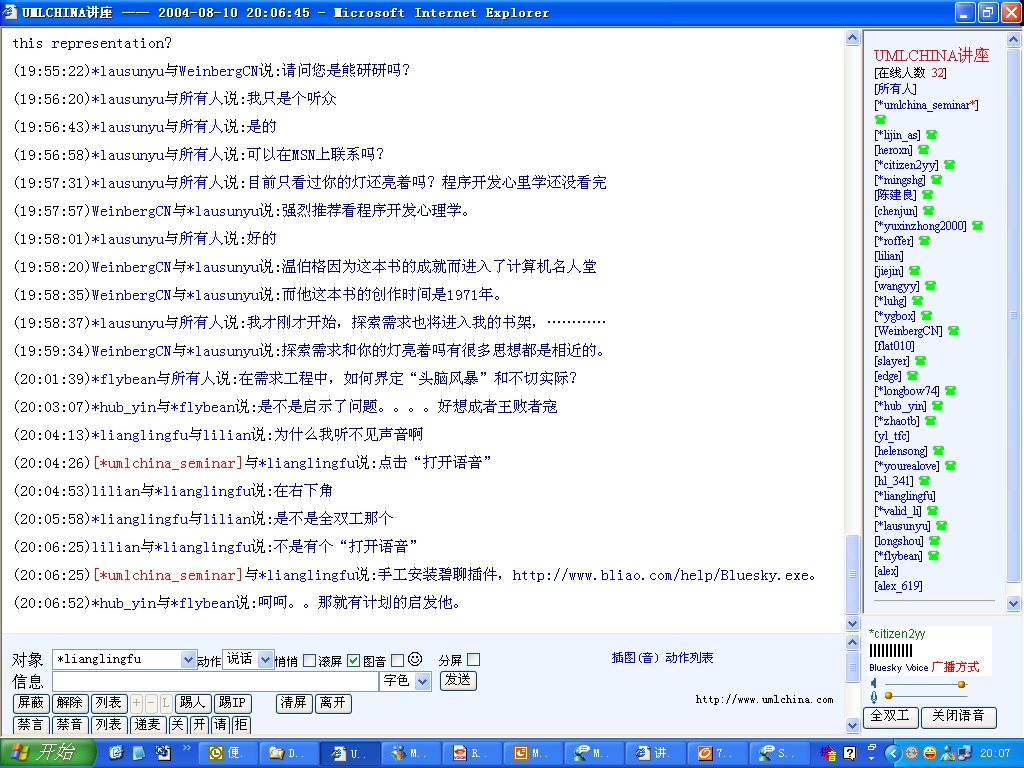
Task: Click the network connection tray icon
Action: [964, 753]
